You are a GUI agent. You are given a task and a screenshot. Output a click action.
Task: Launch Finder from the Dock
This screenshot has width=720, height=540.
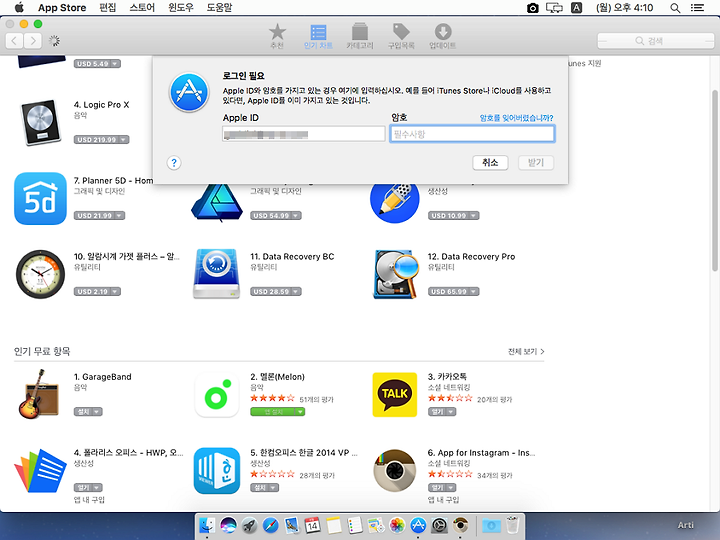point(208,525)
